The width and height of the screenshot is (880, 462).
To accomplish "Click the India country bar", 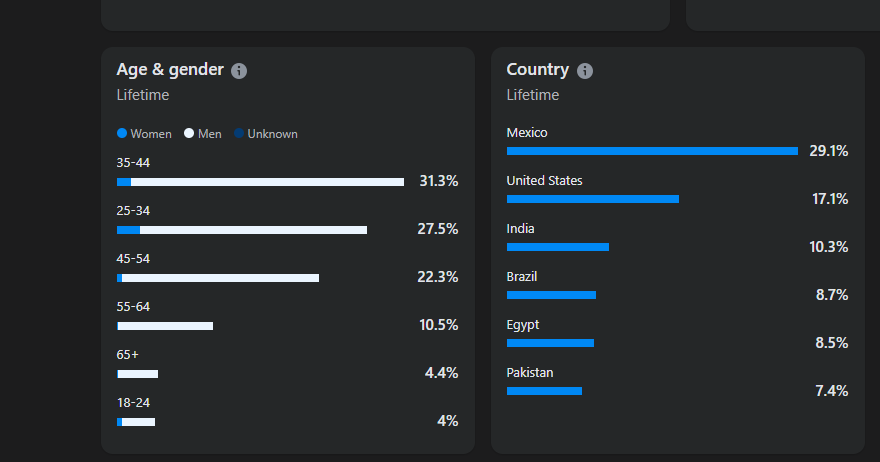I will point(558,247).
